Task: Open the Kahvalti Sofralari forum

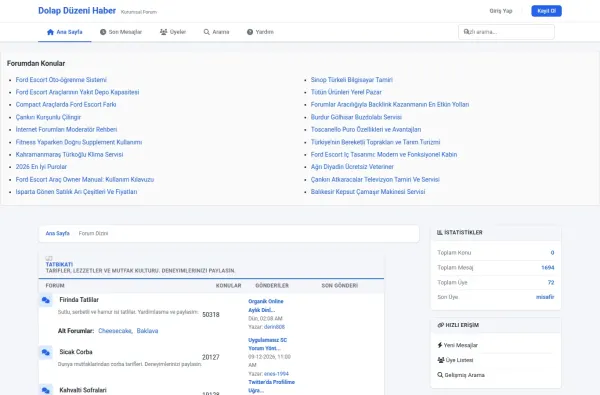Action: coord(83,390)
